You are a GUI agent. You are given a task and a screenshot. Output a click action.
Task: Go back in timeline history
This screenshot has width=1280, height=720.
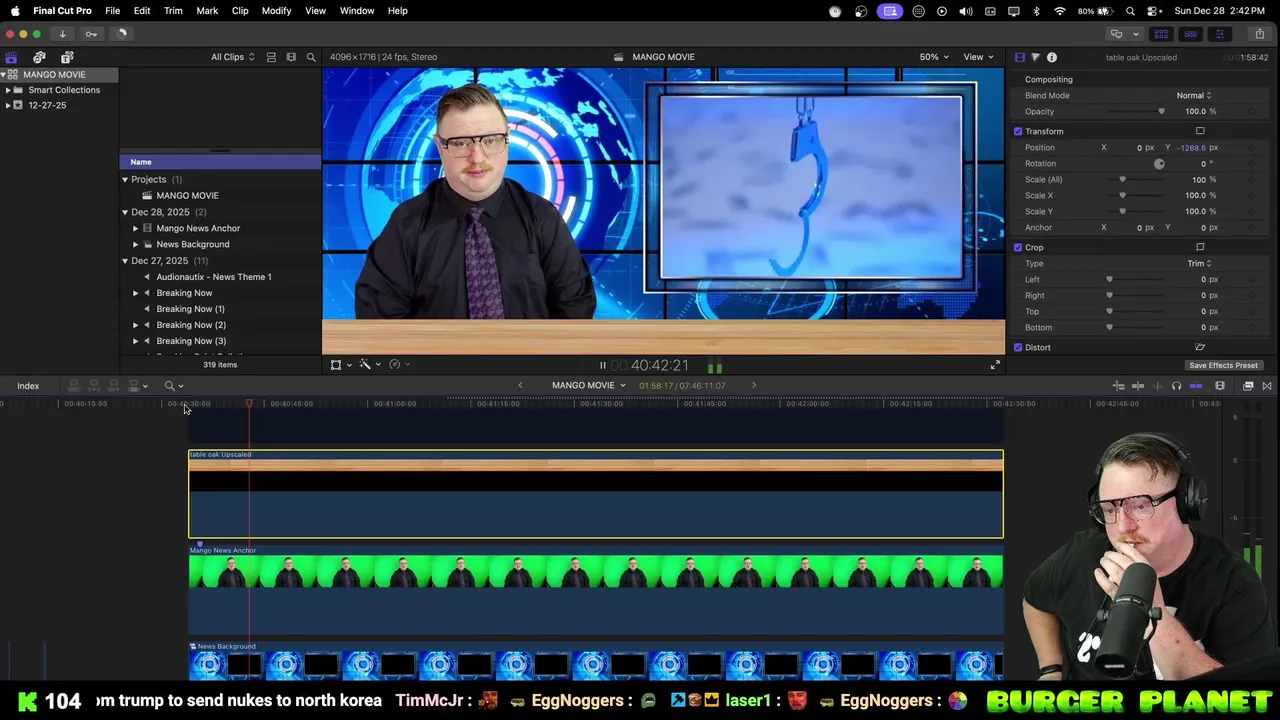(x=520, y=386)
